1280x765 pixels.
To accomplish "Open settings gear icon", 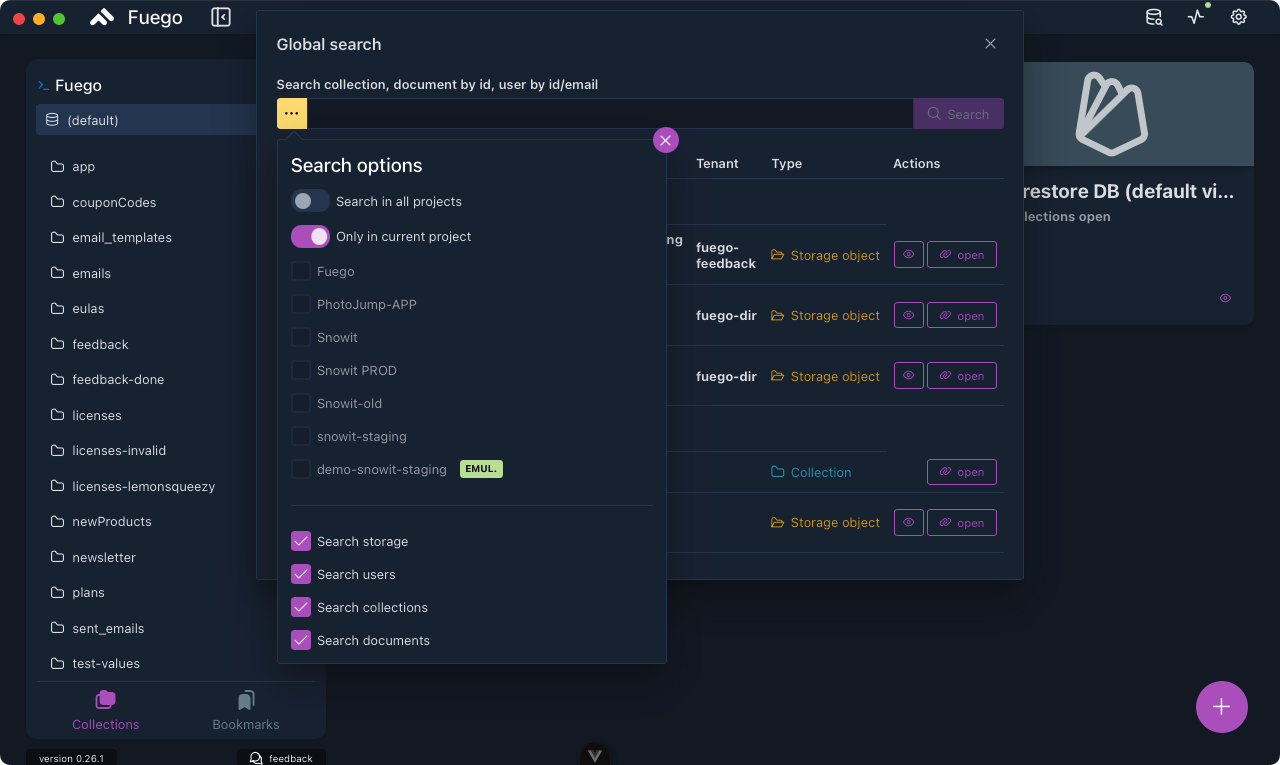I will click(1239, 17).
